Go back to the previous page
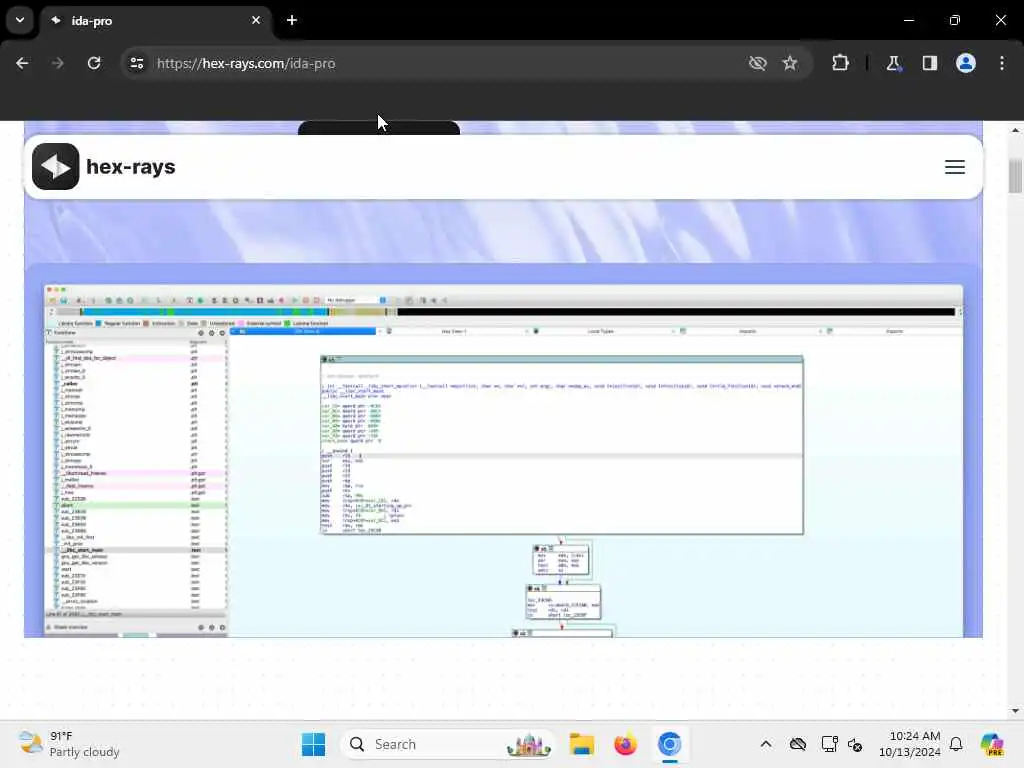 click(x=22, y=63)
